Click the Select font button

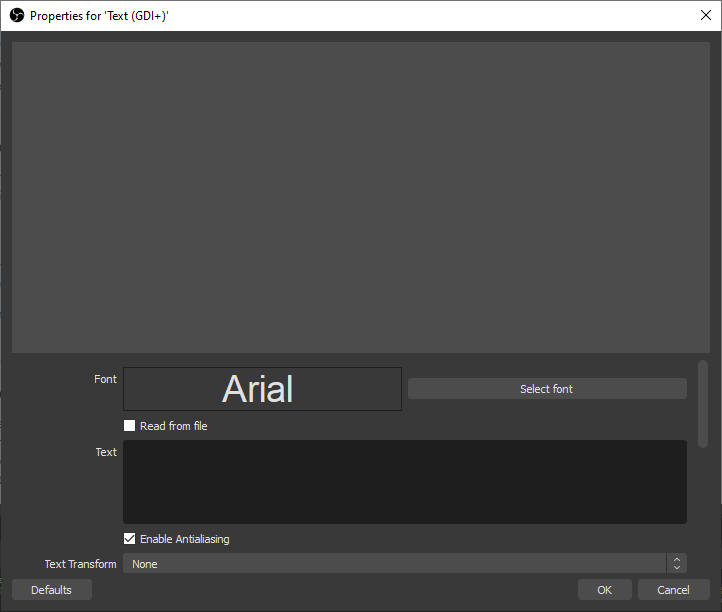click(547, 389)
